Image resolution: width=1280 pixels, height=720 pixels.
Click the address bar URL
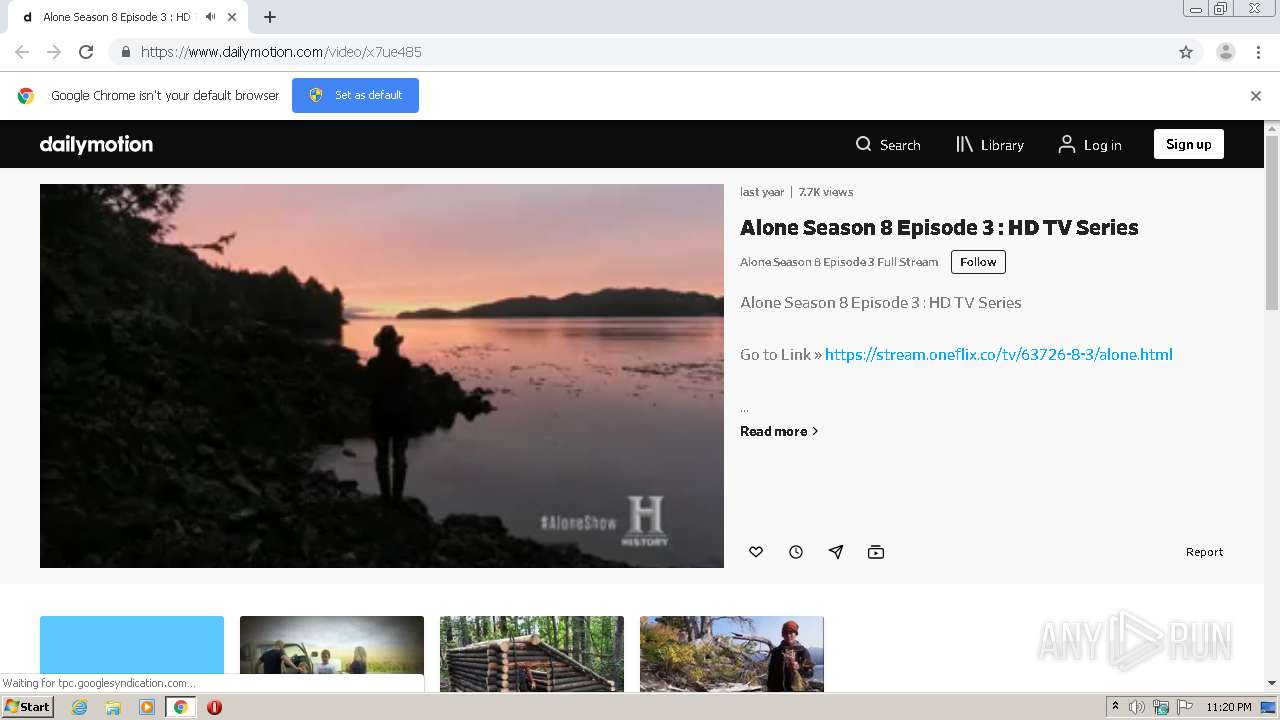[x=281, y=52]
